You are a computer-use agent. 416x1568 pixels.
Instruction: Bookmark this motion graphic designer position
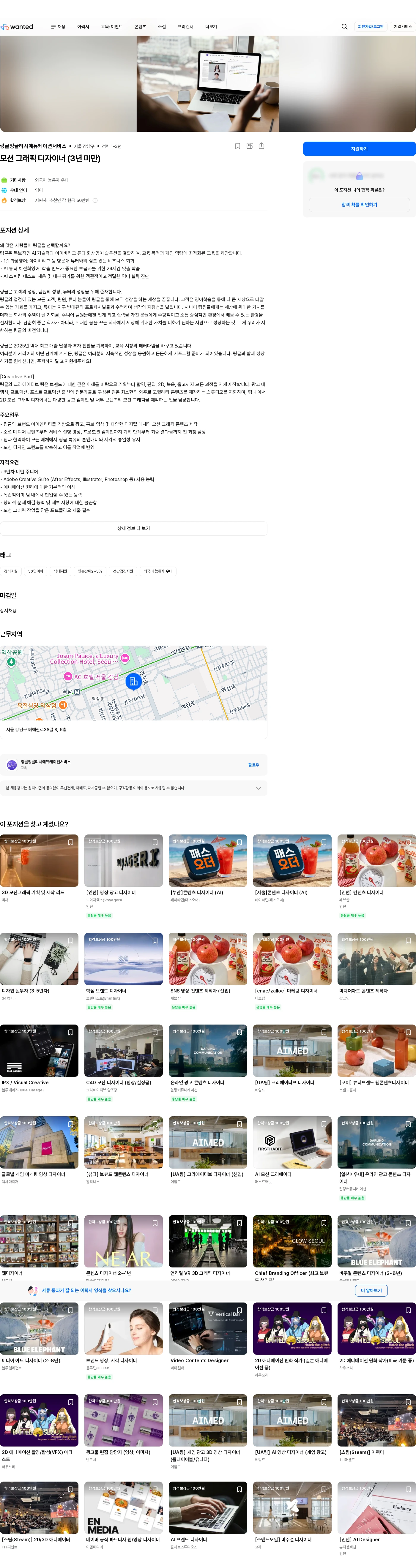tap(237, 146)
